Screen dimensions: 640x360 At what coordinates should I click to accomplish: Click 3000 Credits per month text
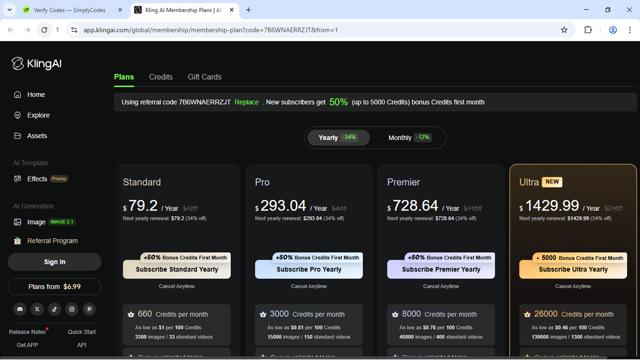pos(307,314)
